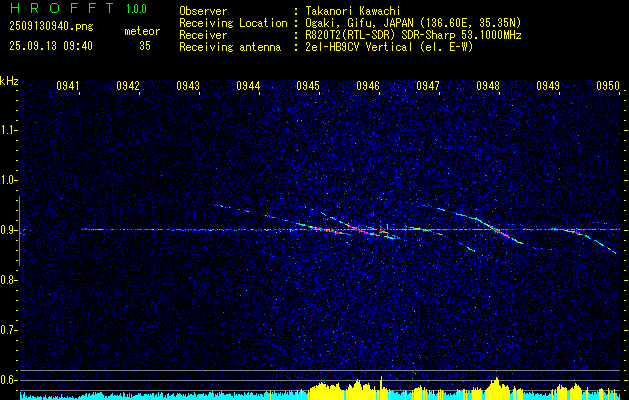Click the 0947 time marker
The height and width of the screenshot is (400, 629).
(x=428, y=85)
